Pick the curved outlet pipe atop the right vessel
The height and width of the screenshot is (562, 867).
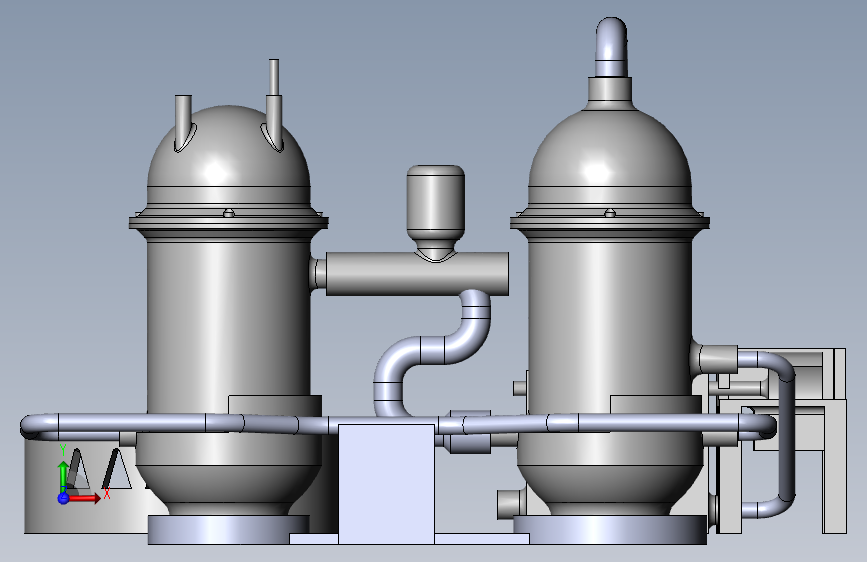[612, 48]
